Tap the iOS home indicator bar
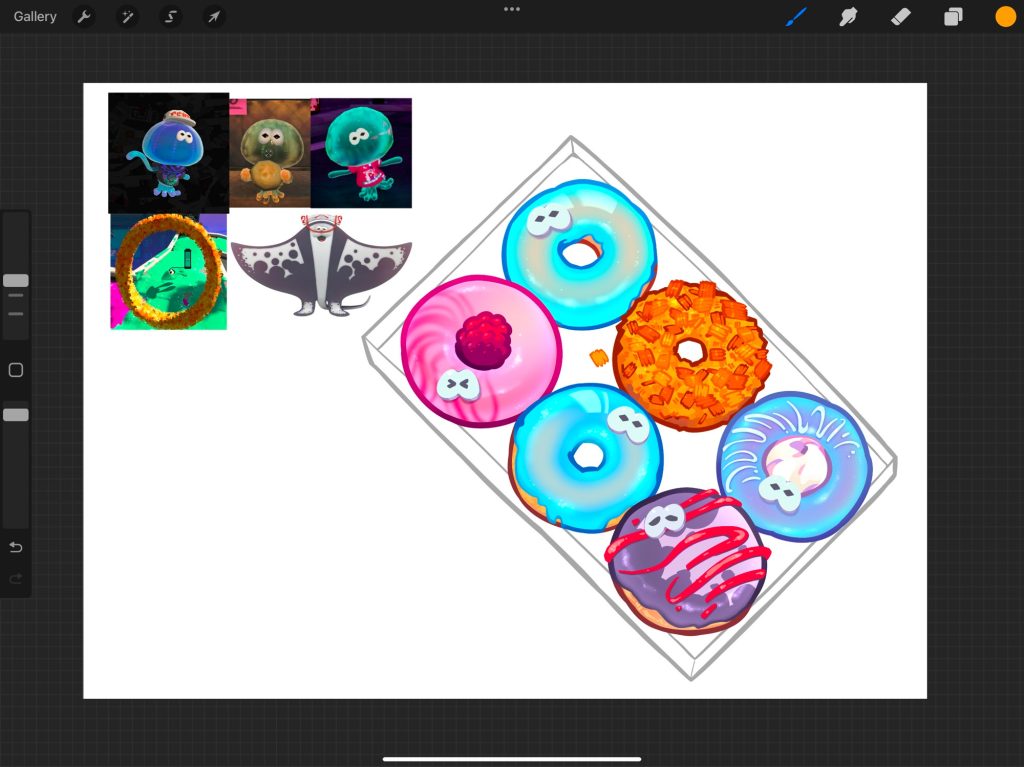 tap(512, 759)
